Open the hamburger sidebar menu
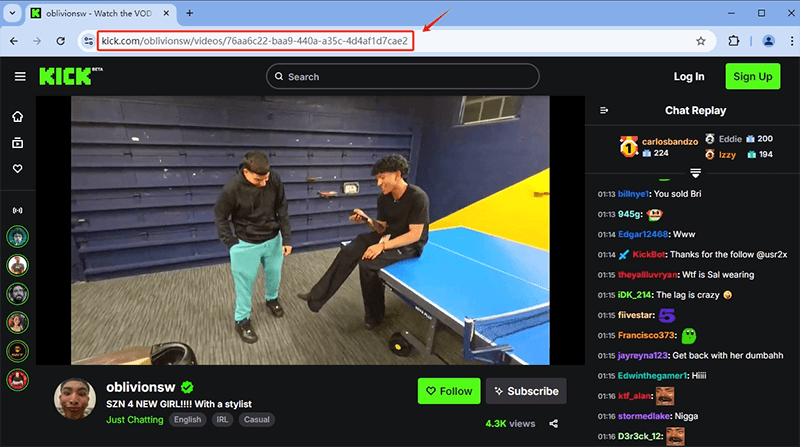Screen dimensions: 800x447 point(20,77)
